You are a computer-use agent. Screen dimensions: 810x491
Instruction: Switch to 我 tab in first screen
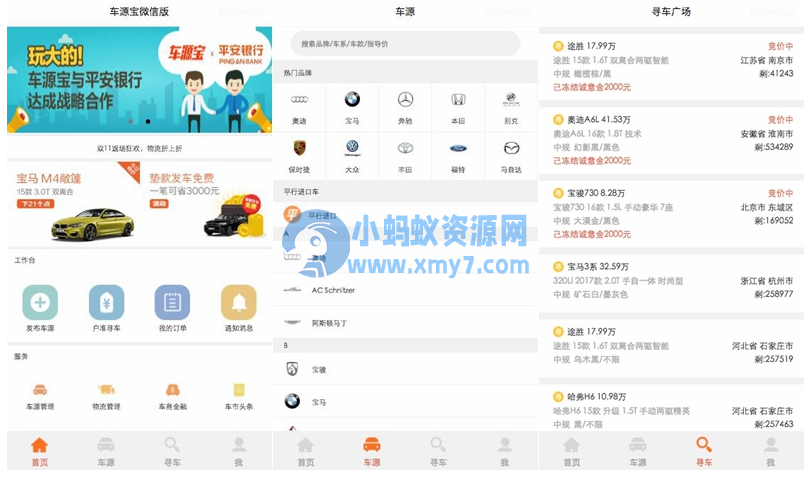(238, 451)
